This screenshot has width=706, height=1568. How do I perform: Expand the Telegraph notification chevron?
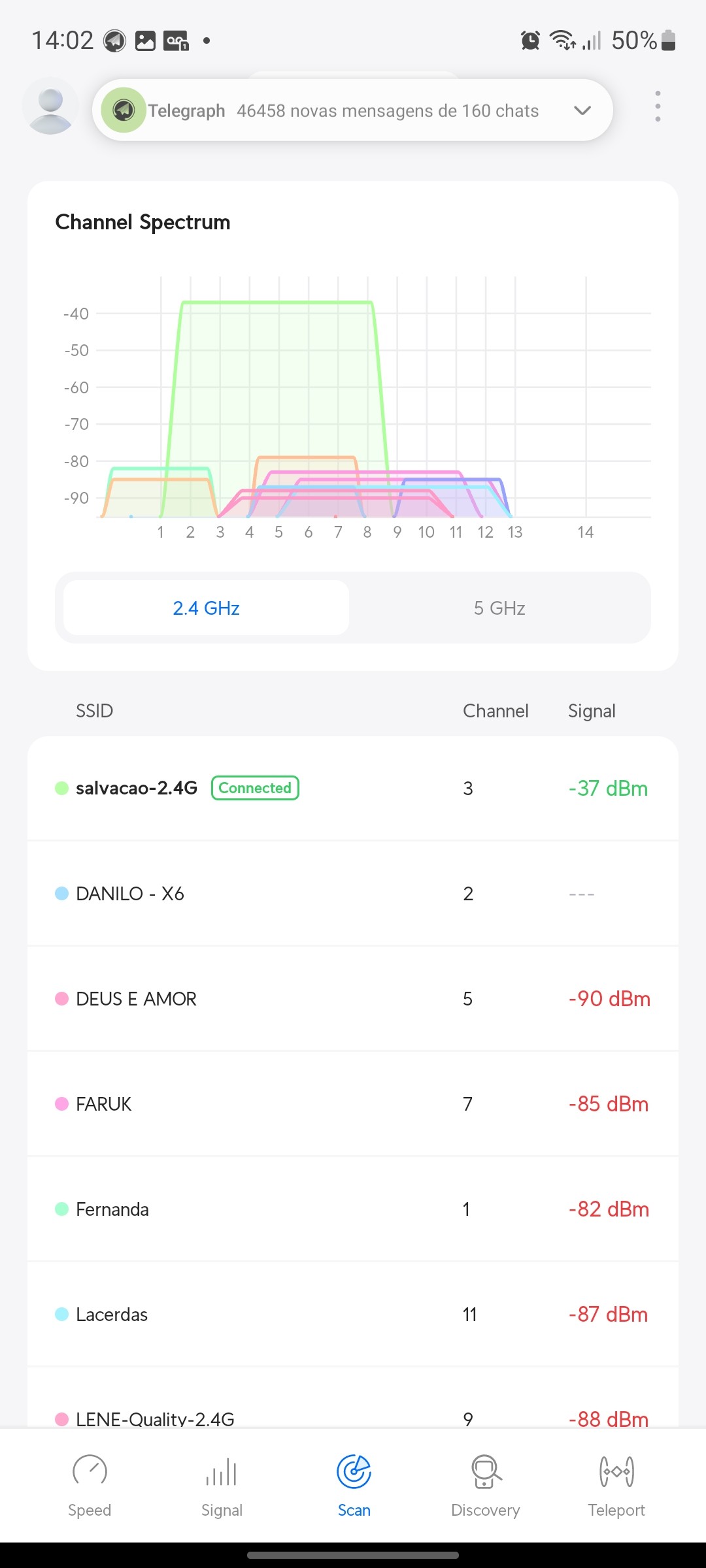tap(582, 110)
